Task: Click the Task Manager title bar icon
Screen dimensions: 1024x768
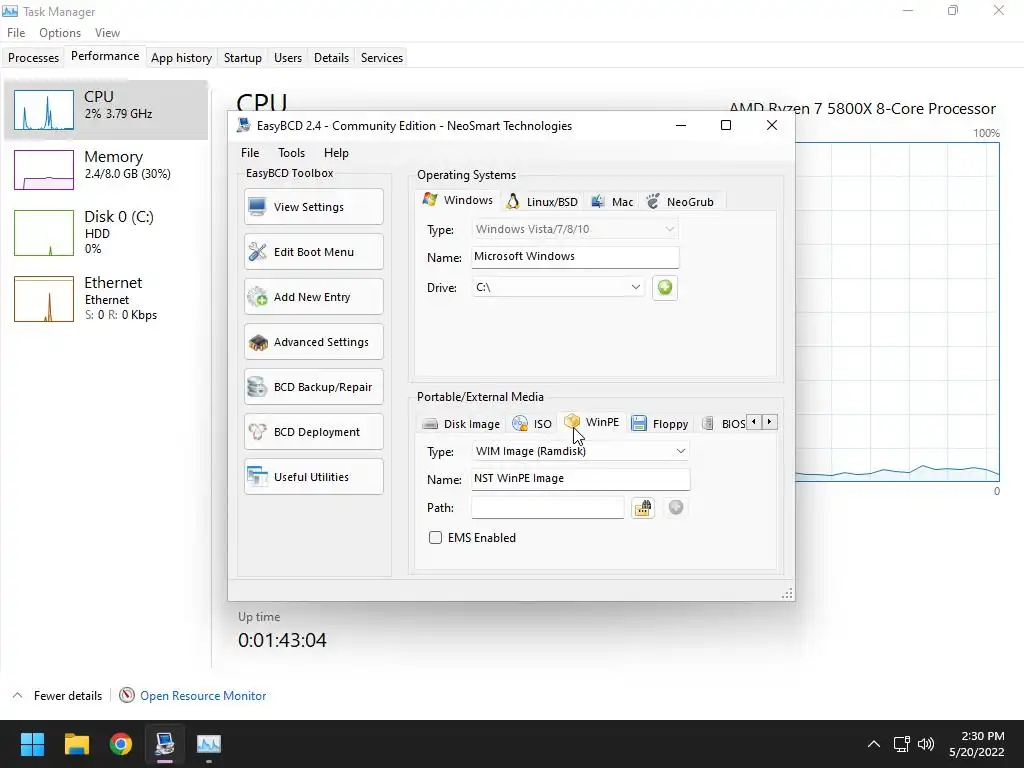Action: [x=10, y=11]
